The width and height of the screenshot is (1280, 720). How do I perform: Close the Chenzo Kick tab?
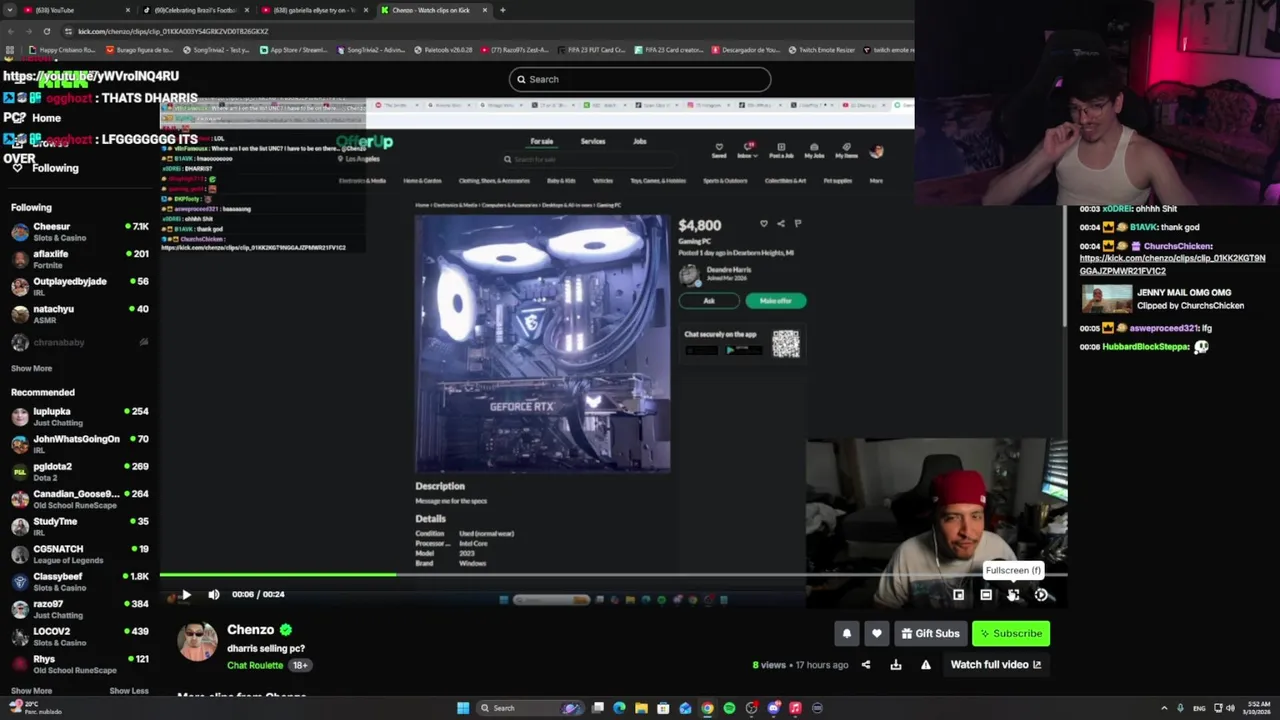coord(485,10)
